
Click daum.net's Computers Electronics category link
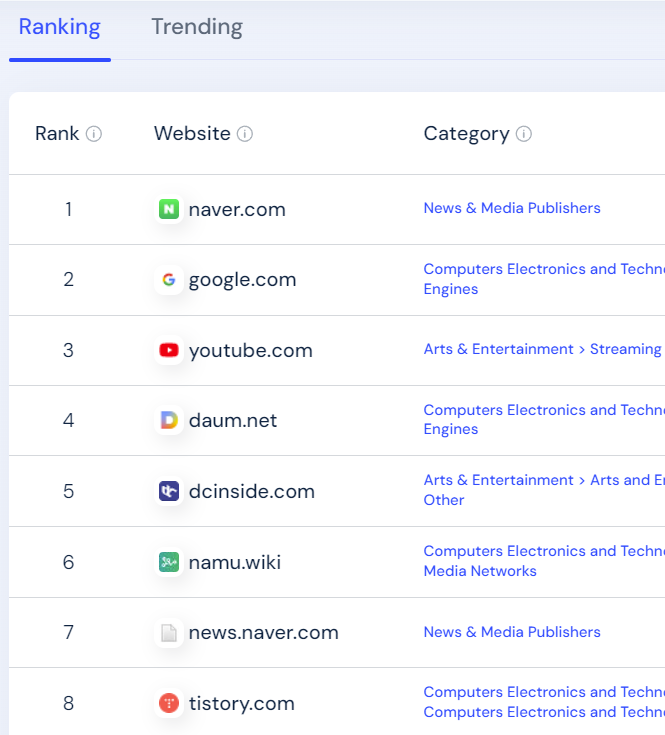click(x=544, y=420)
